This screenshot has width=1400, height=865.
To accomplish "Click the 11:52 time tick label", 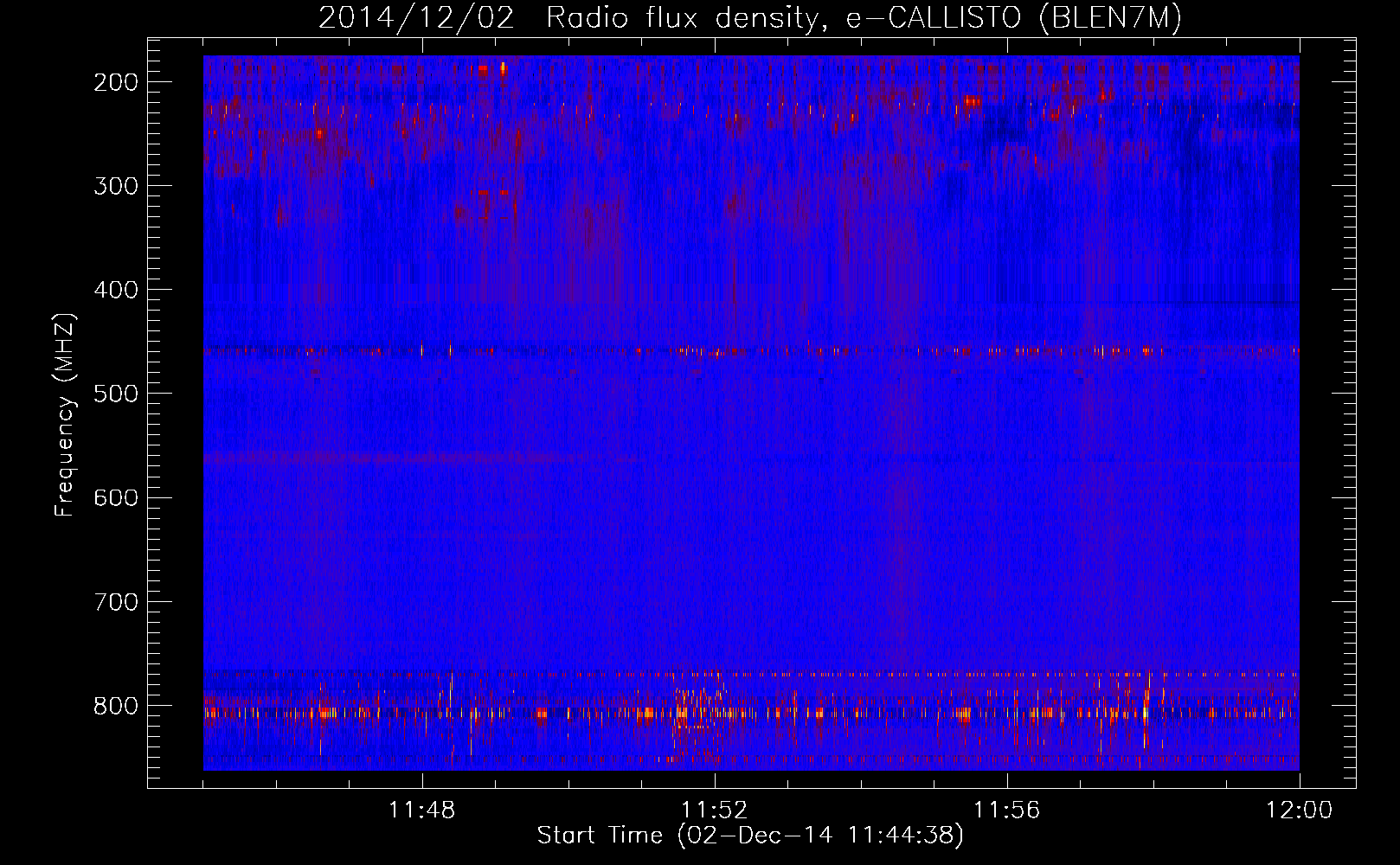I will tap(715, 811).
